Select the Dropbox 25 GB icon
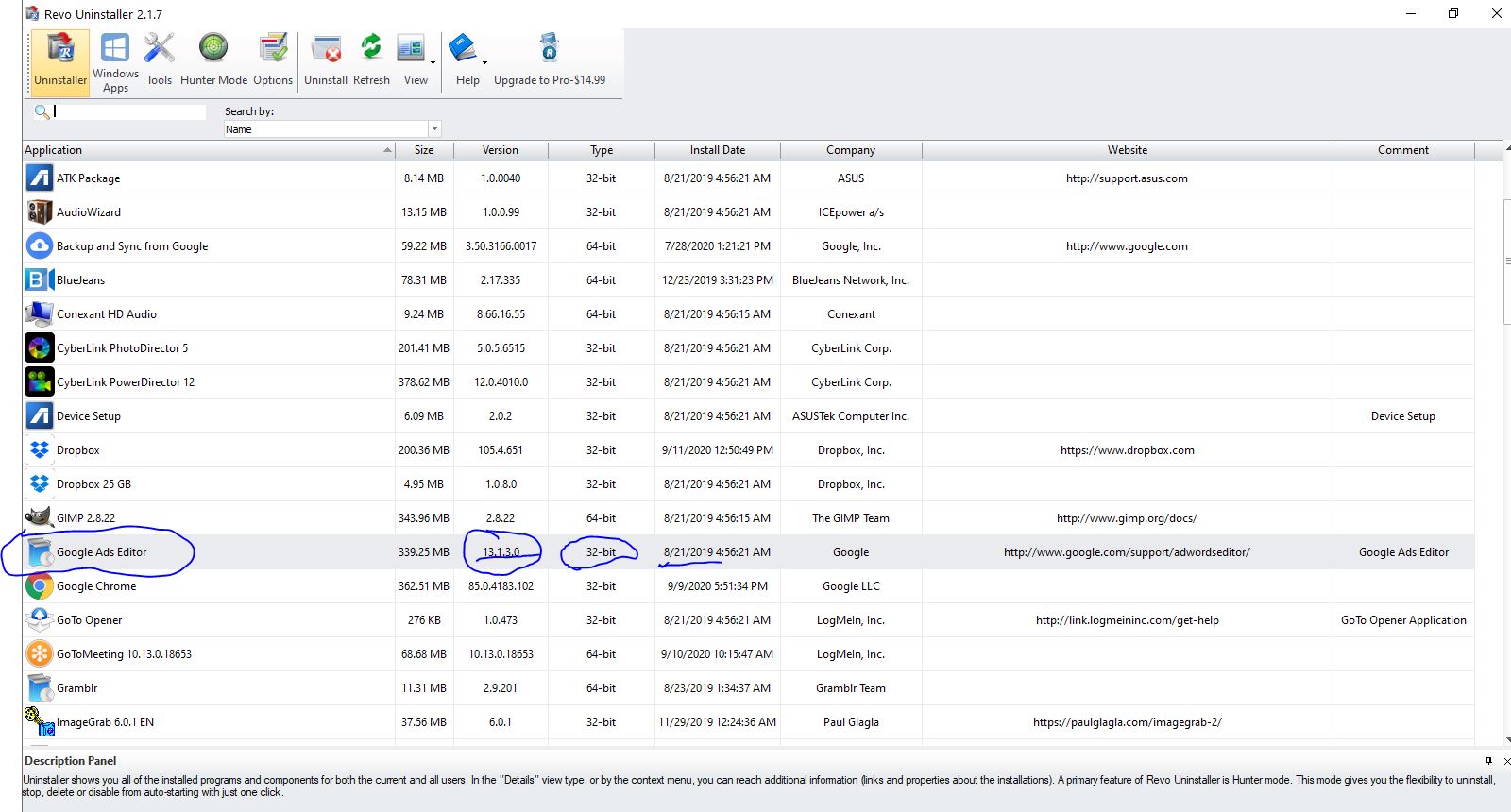 tap(39, 483)
